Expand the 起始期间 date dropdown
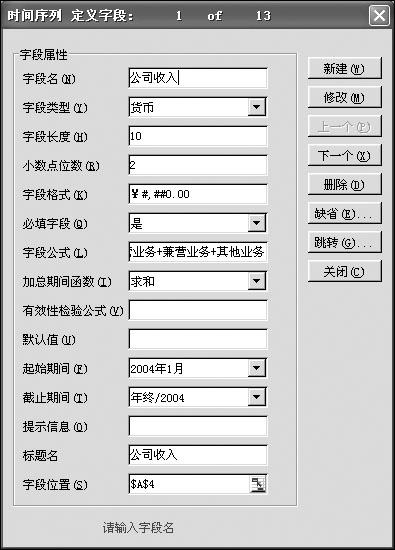Screen dimensions: 395x550 click(x=257, y=368)
